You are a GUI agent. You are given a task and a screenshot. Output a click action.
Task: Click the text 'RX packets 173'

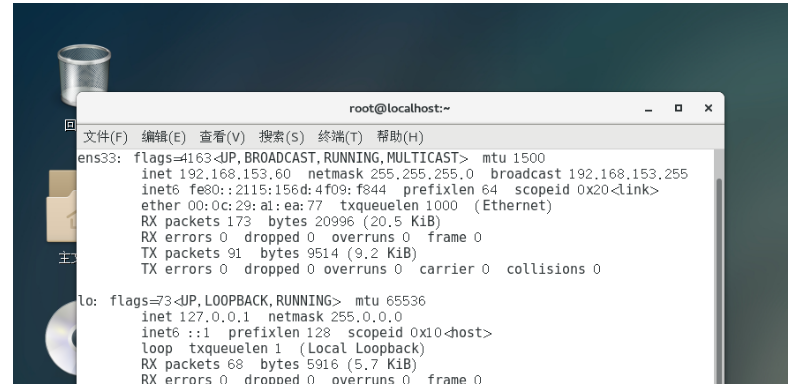click(x=196, y=222)
